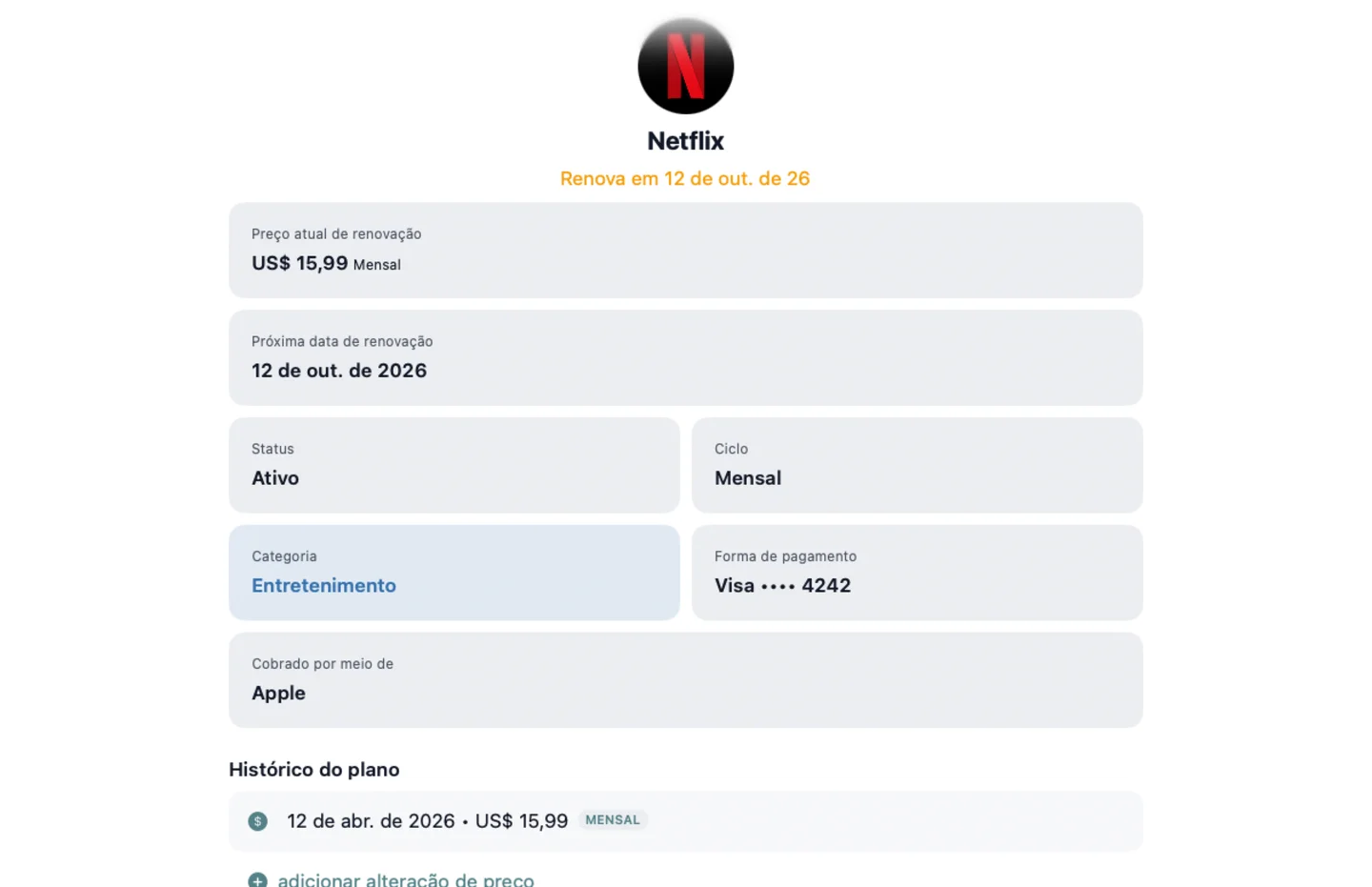
Task: Click the US$ 15,99 renewal price value
Action: pos(299,263)
